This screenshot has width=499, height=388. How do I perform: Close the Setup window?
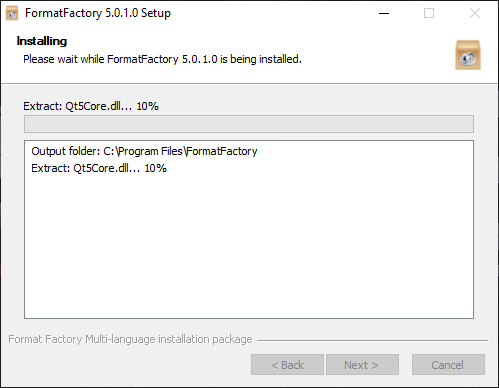click(475, 13)
